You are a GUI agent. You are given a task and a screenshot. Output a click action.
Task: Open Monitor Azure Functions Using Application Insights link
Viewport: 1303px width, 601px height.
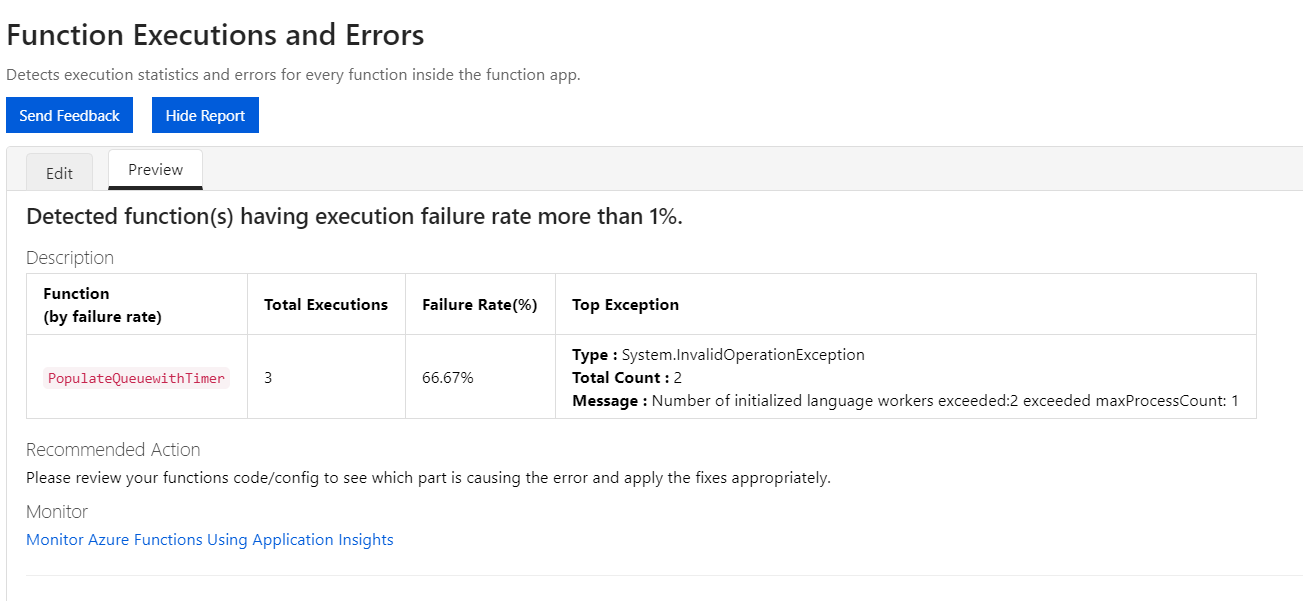coord(209,539)
